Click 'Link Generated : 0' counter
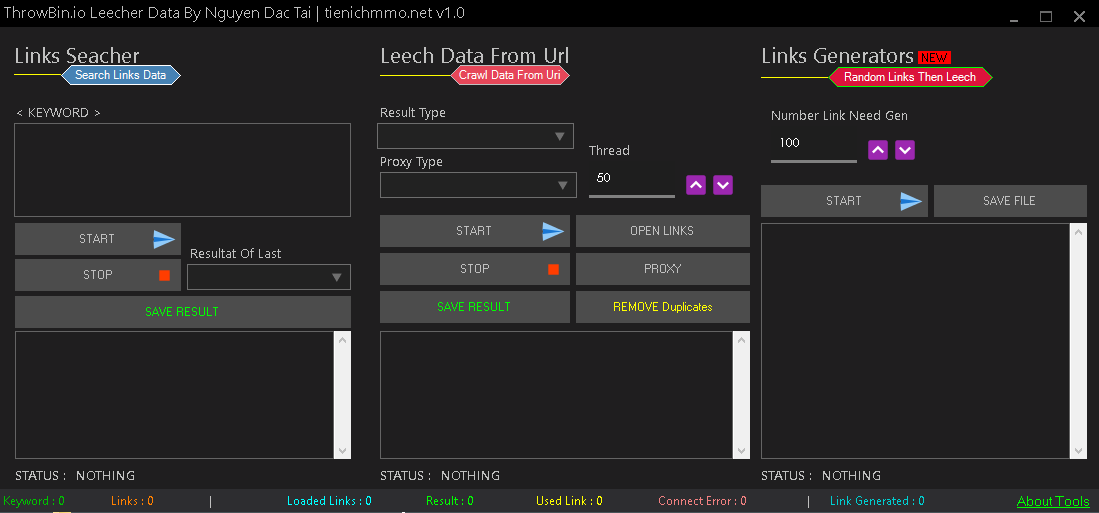Image resolution: width=1099 pixels, height=513 pixels. pos(877,501)
